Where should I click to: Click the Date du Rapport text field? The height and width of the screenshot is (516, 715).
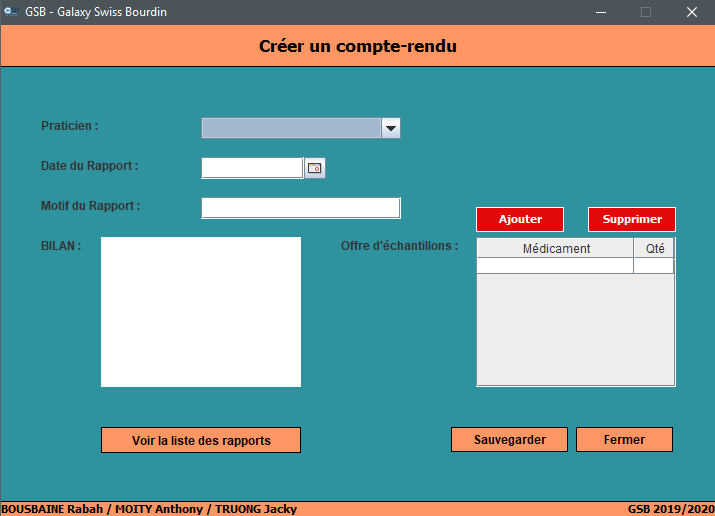[x=252, y=168]
